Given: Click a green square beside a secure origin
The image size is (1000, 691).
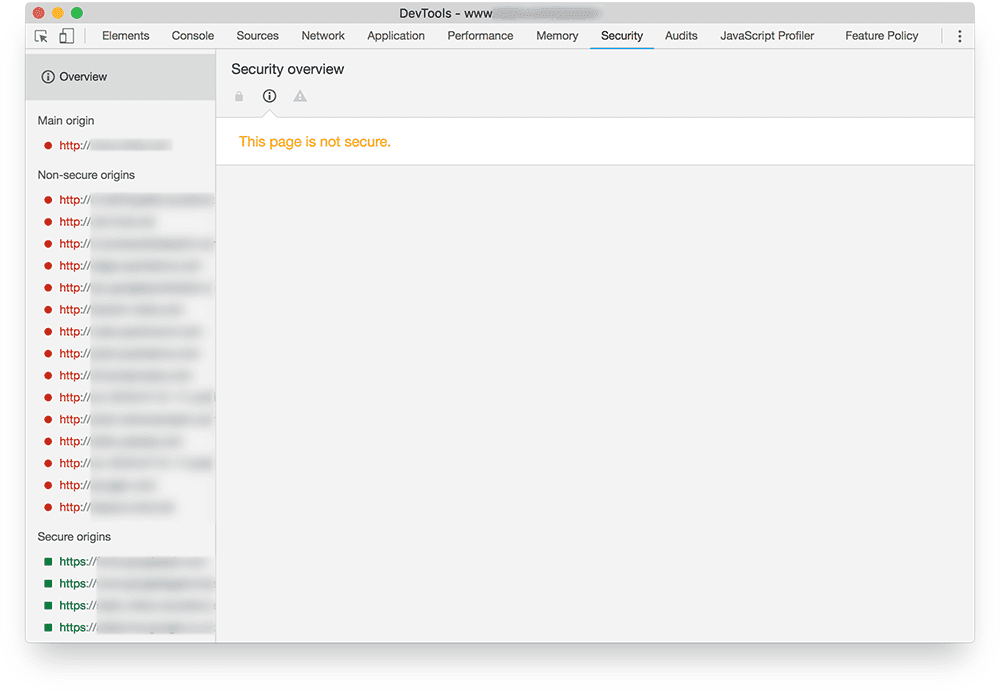Looking at the screenshot, I should pos(46,561).
